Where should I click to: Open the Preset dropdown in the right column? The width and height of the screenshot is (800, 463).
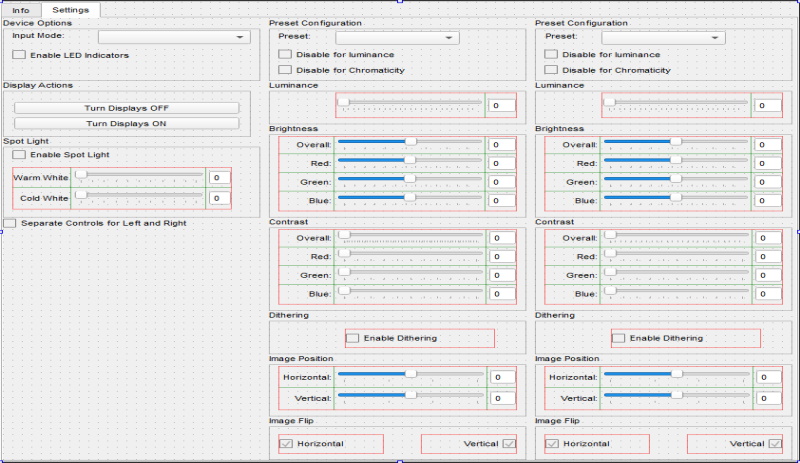pyautogui.click(x=663, y=37)
